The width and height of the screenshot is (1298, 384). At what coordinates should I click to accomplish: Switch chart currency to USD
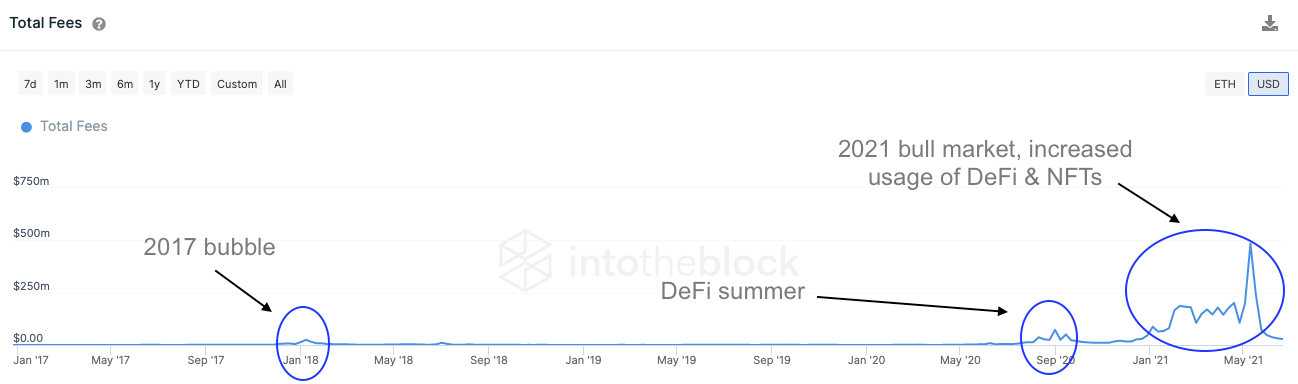pos(1268,84)
